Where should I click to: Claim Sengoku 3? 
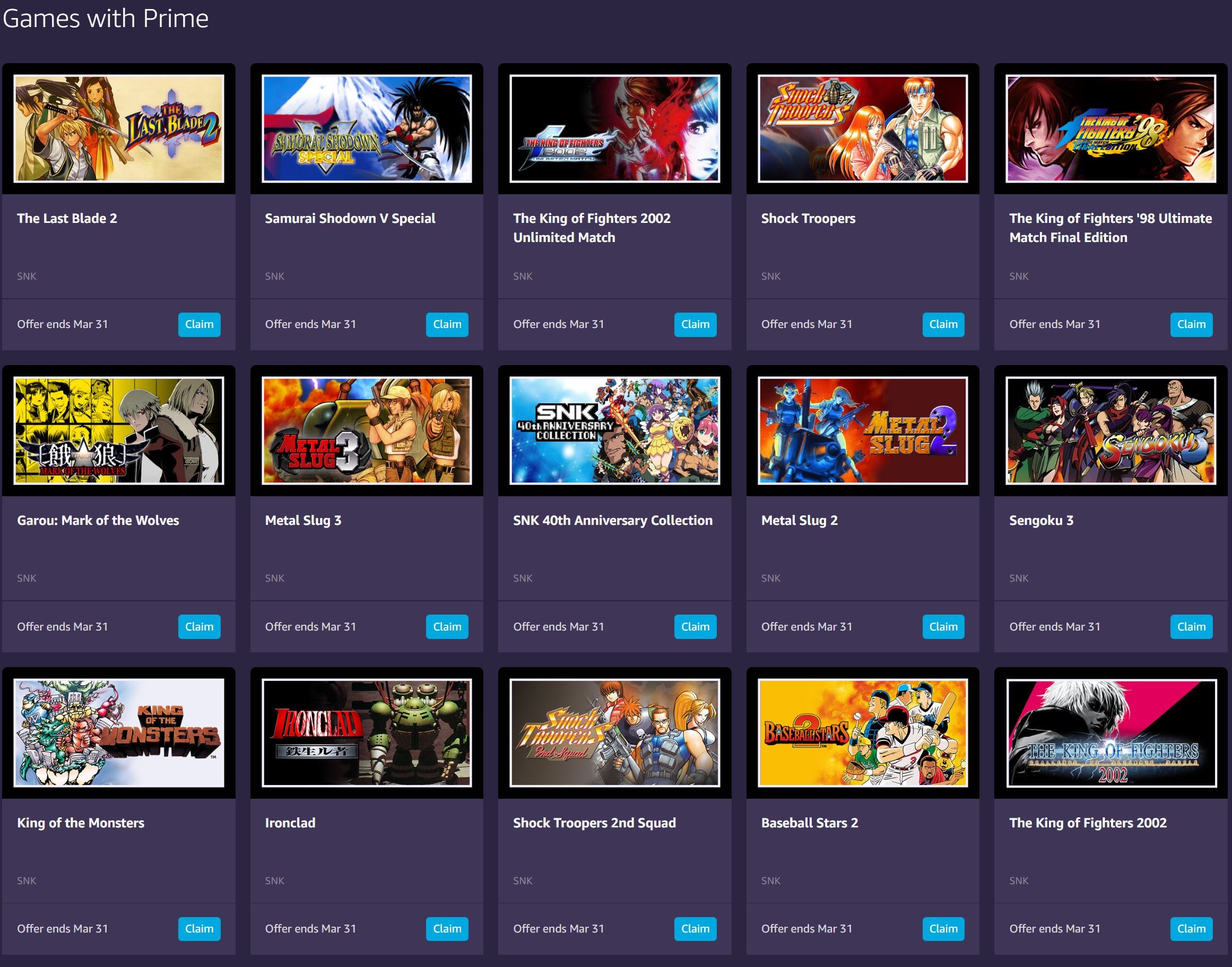pyautogui.click(x=1191, y=627)
